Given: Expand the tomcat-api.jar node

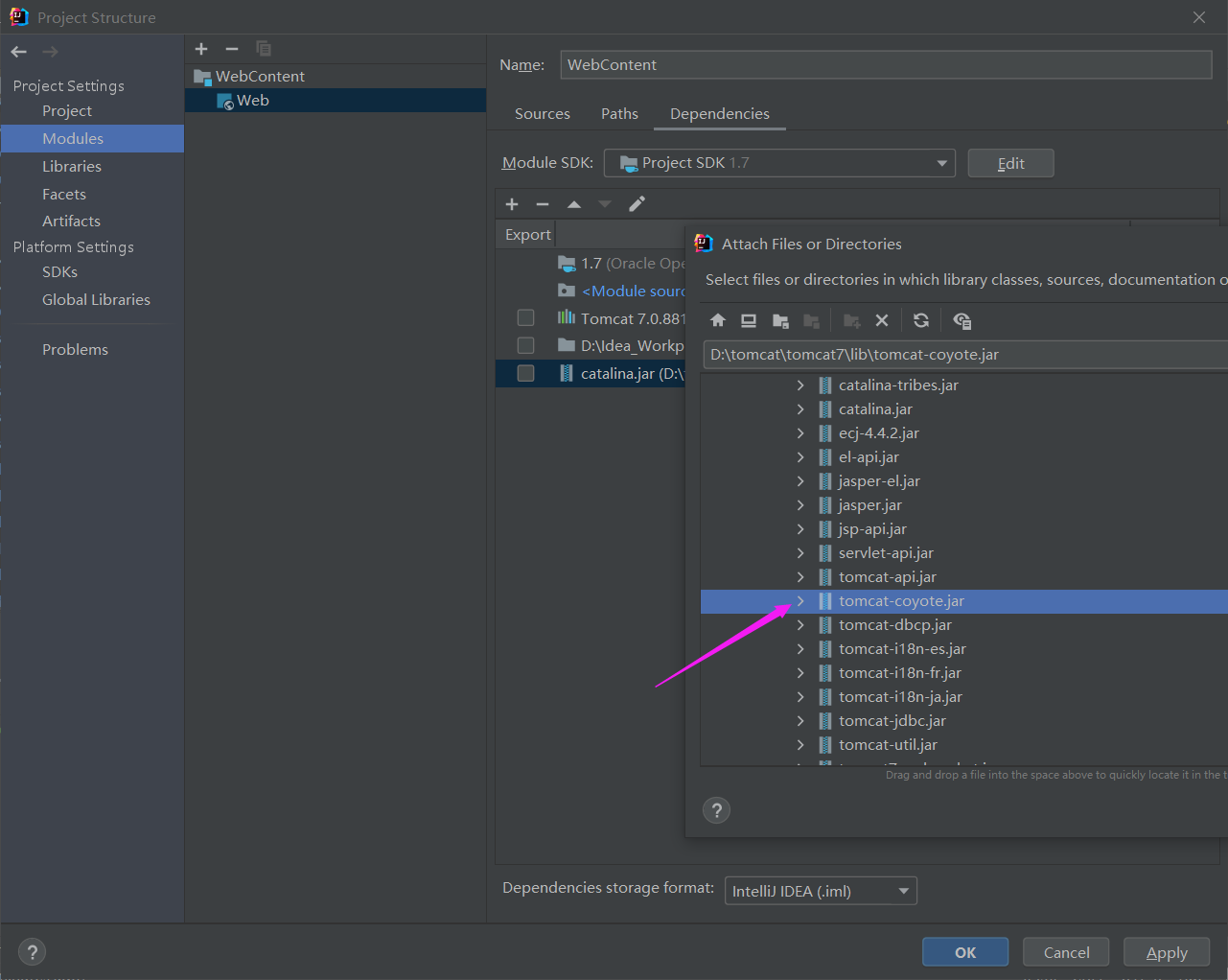Looking at the screenshot, I should pyautogui.click(x=800, y=577).
